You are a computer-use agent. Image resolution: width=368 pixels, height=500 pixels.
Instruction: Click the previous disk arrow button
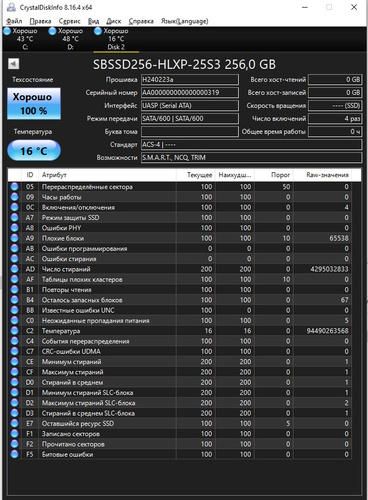point(14,64)
